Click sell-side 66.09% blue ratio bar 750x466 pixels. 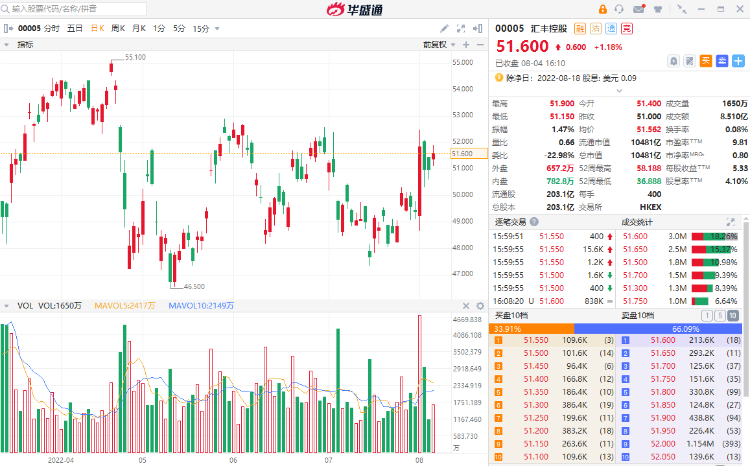(x=658, y=329)
